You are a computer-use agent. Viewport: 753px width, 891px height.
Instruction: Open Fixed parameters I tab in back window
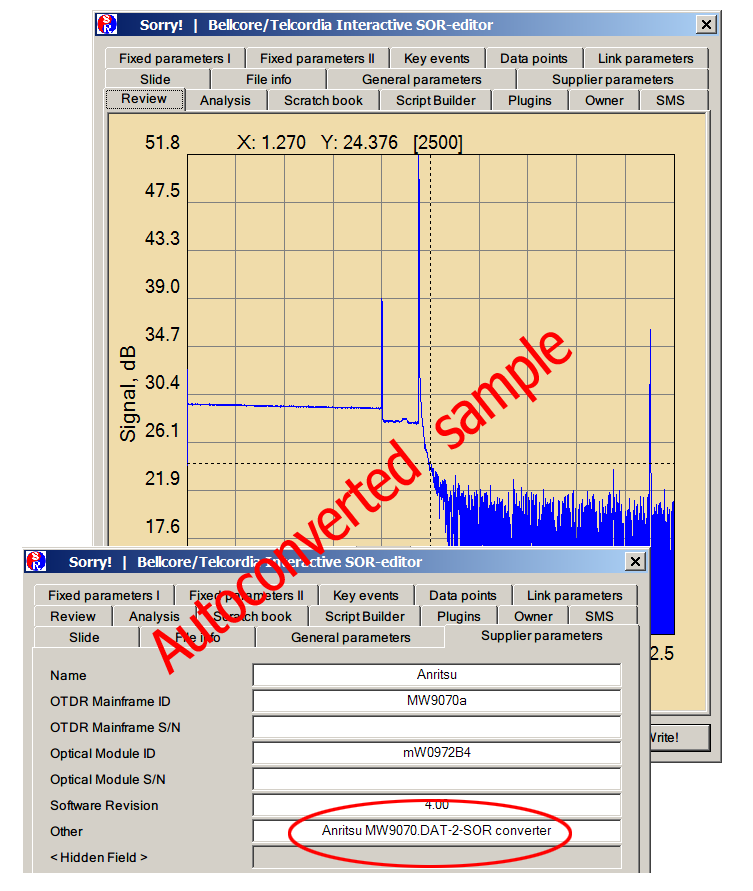click(x=175, y=59)
